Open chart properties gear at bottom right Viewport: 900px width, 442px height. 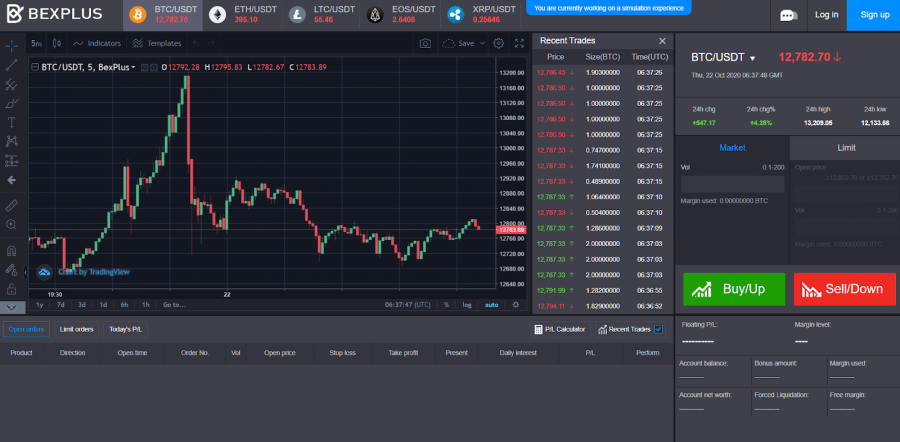click(516, 305)
